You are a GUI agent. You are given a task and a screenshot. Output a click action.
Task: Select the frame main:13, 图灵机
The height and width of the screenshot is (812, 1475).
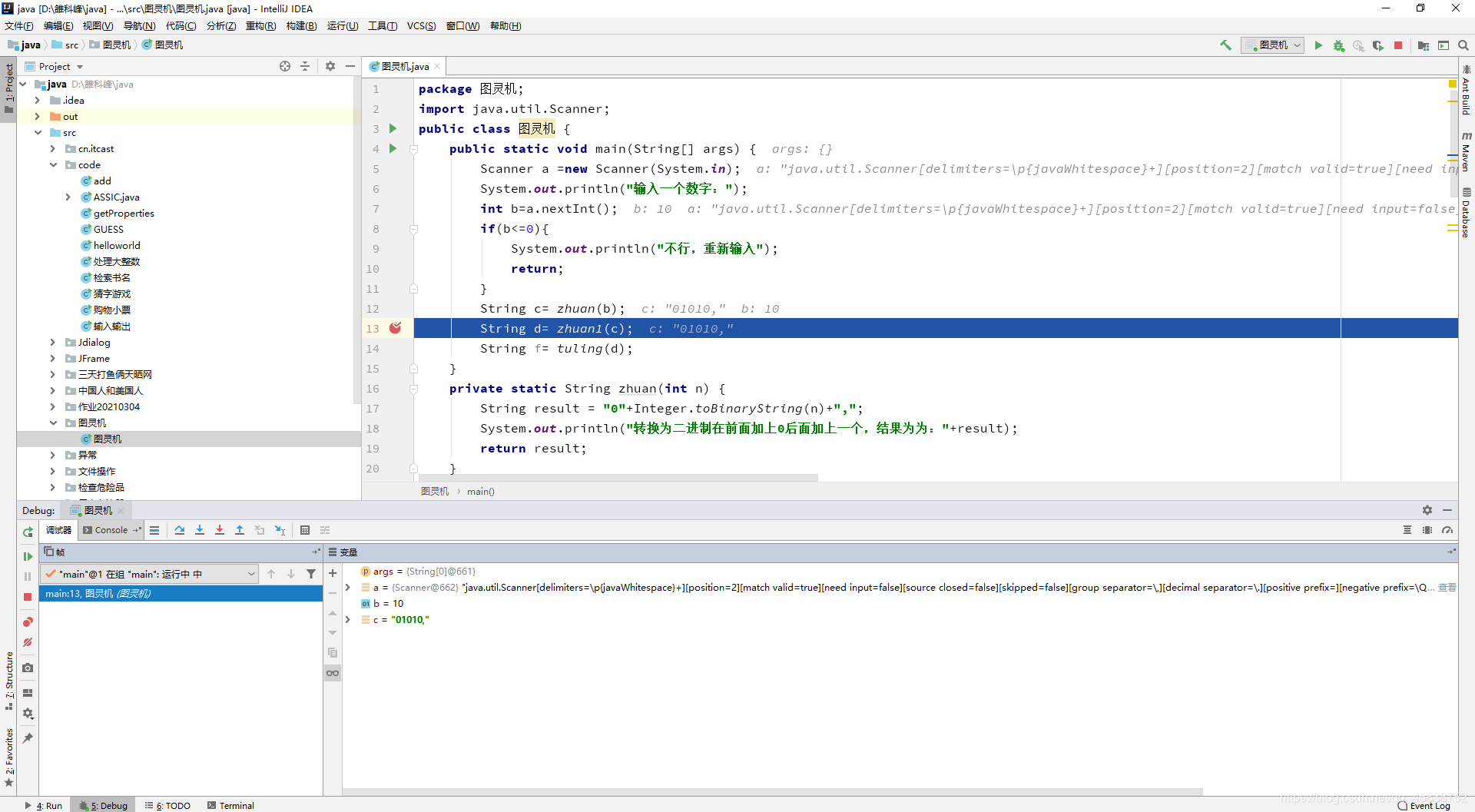pos(181,594)
